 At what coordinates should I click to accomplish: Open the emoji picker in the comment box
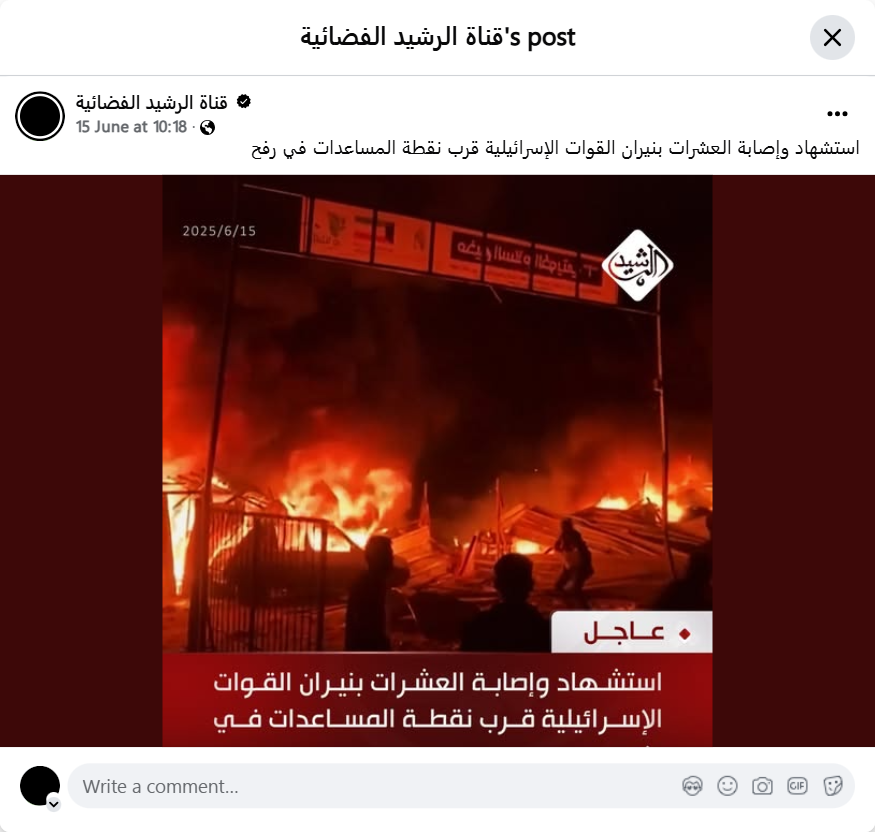(727, 786)
